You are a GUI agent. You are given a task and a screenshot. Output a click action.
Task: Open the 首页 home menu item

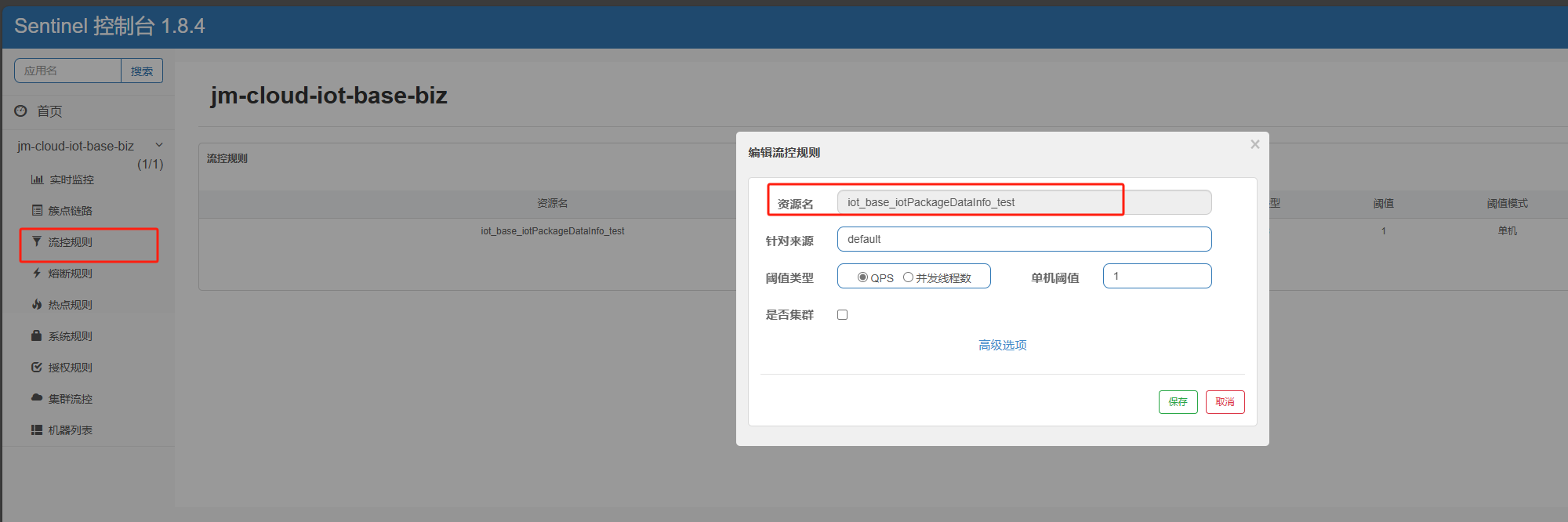49,111
